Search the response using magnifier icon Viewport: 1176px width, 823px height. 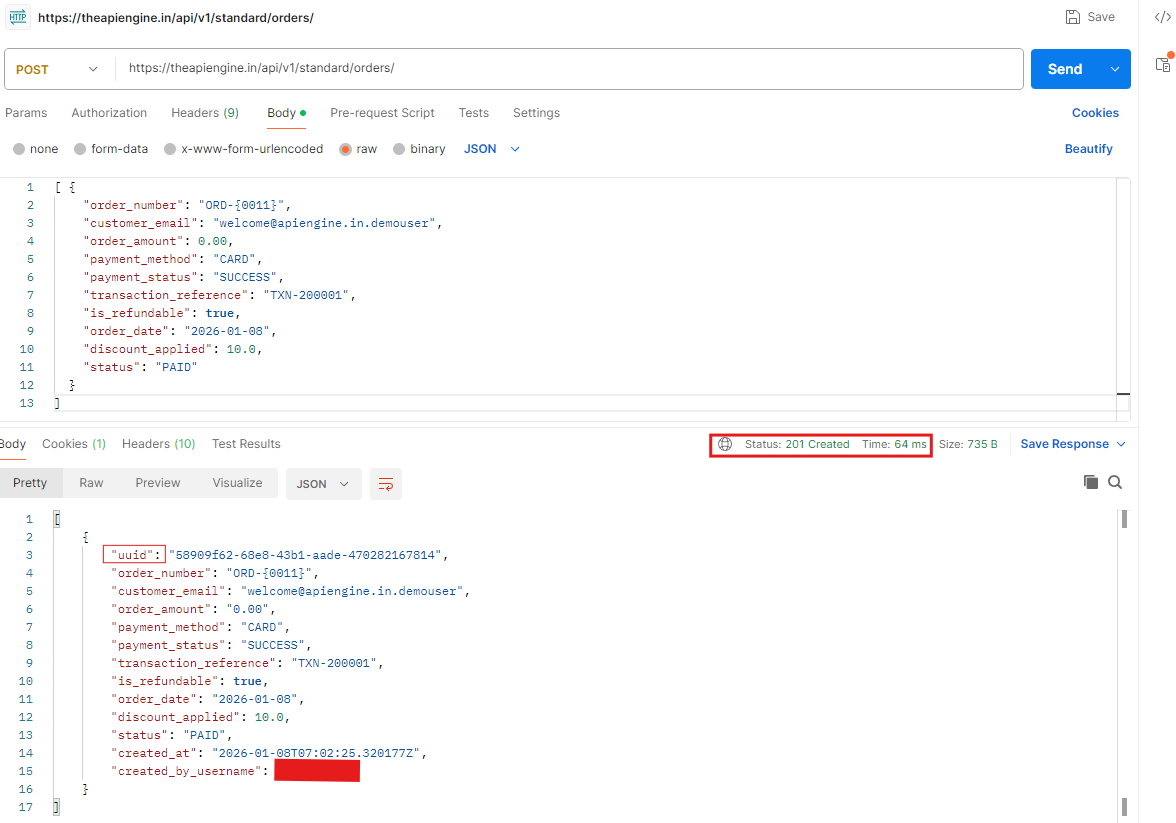[1115, 482]
